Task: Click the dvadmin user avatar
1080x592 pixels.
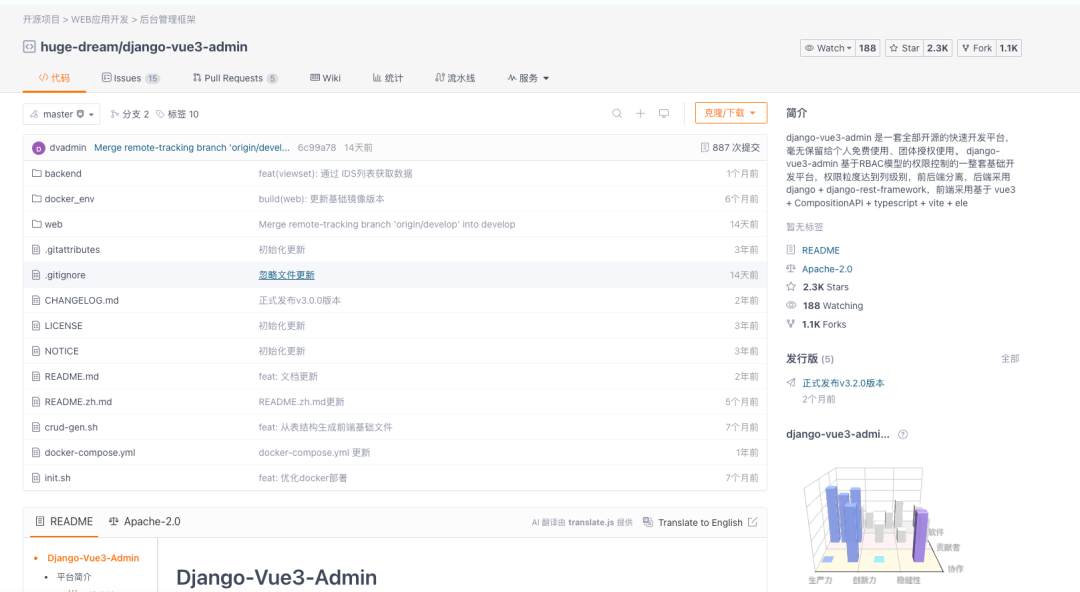Action: tap(39, 147)
